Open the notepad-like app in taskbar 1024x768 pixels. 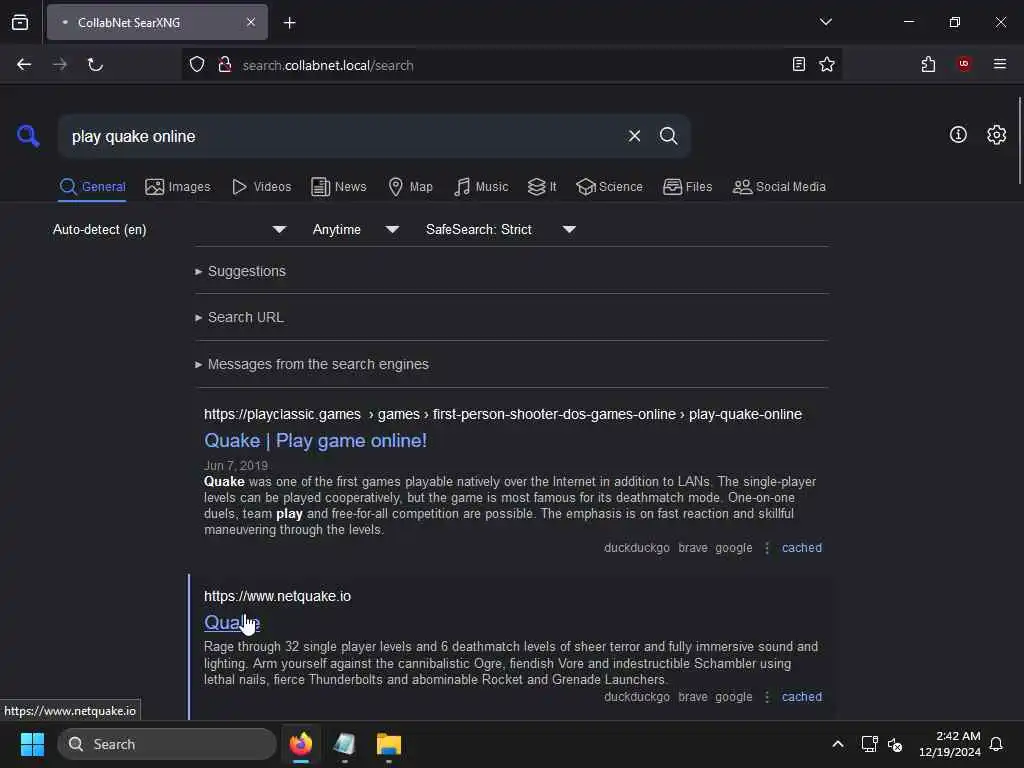[344, 744]
